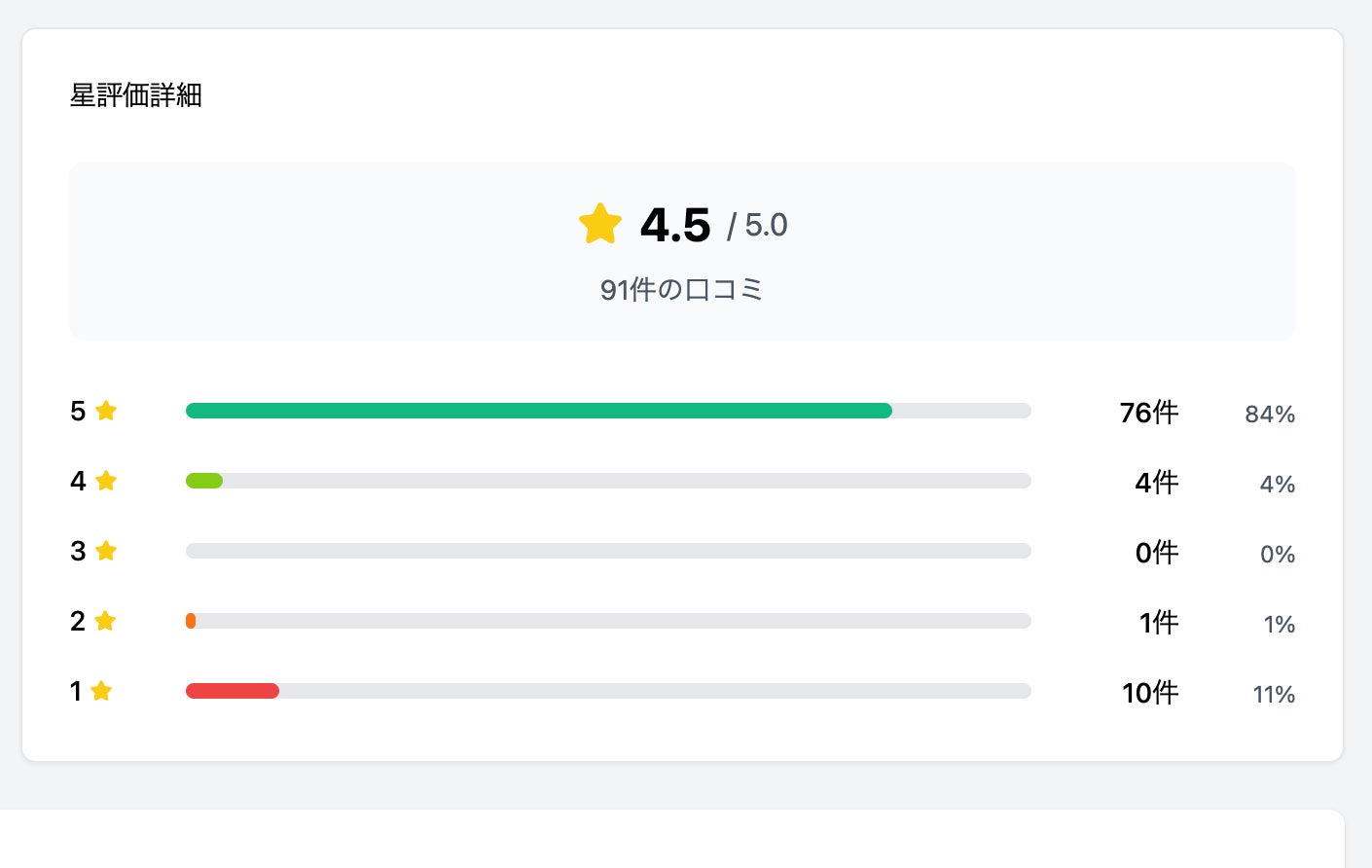Click the 84% percentage label
The width and height of the screenshot is (1372, 868).
tap(1270, 415)
